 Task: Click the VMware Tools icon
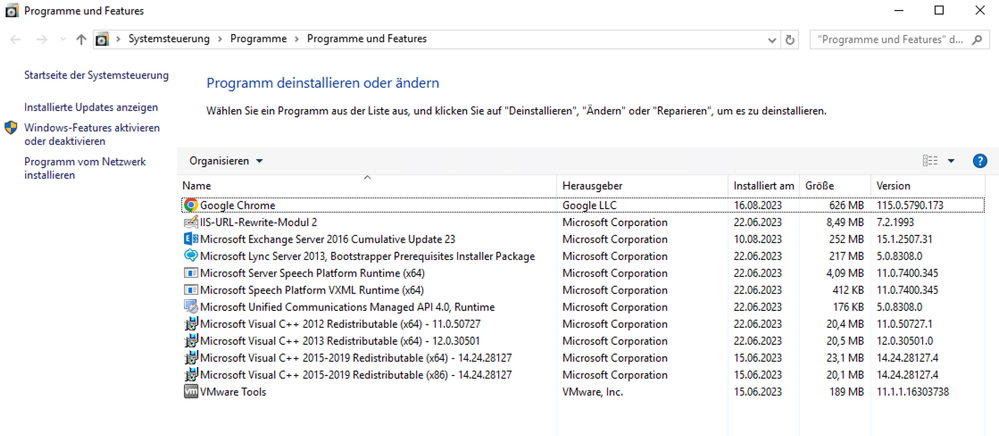click(x=190, y=391)
